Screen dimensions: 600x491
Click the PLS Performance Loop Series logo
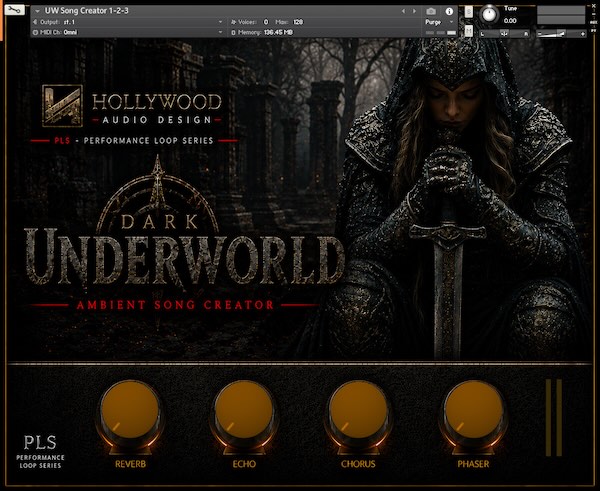40,452
